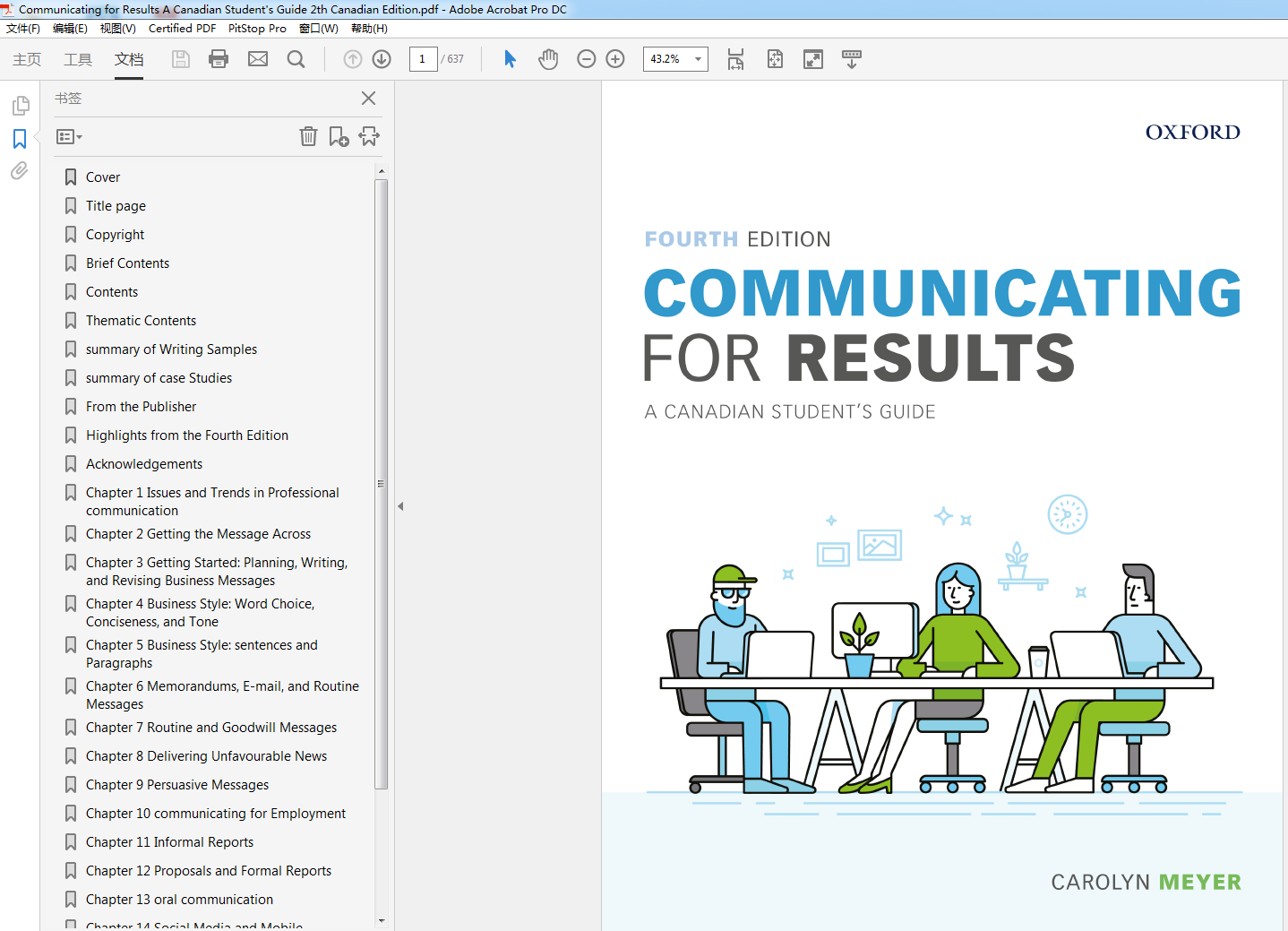The width and height of the screenshot is (1288, 931).
Task: Click the read mode keyboard icon
Action: point(852,59)
